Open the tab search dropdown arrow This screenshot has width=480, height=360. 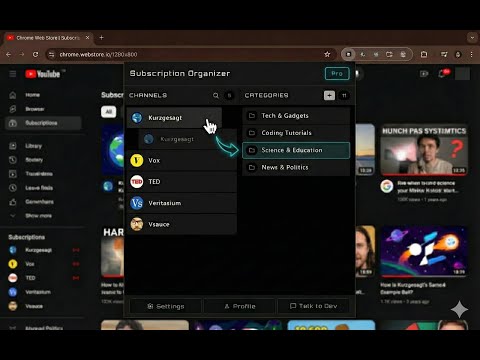(x=472, y=38)
